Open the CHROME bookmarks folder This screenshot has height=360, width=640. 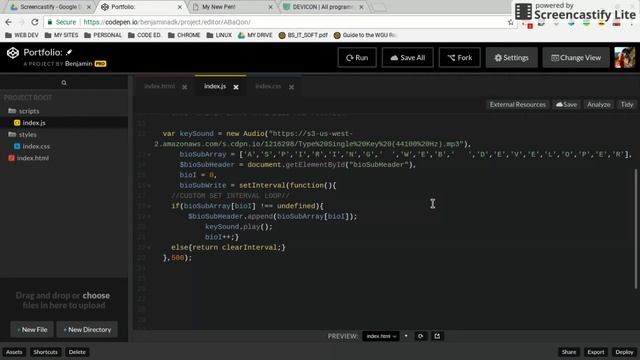pos(184,35)
